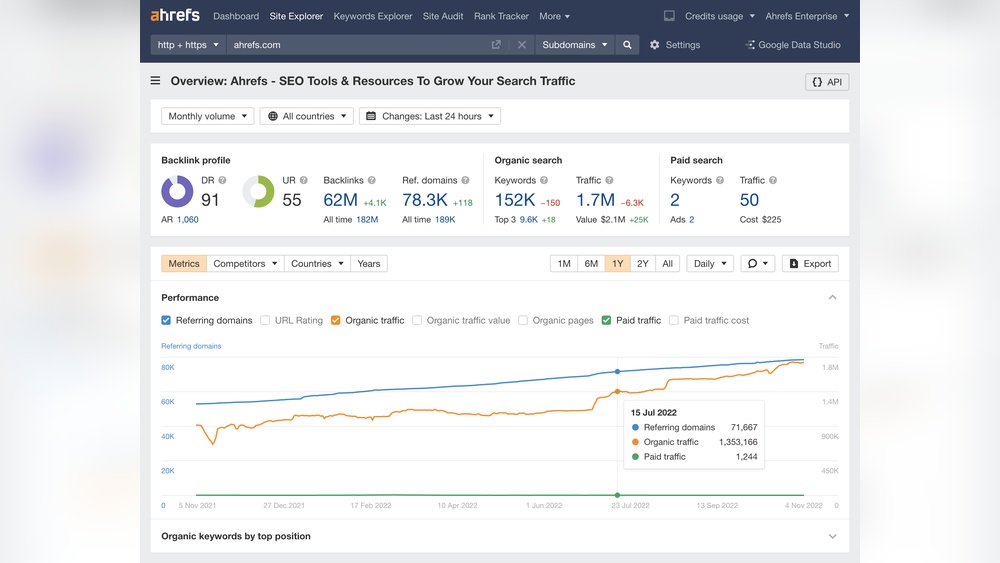The height and width of the screenshot is (563, 1000).
Task: Click the AR 1,060 rank link
Action: tap(188, 219)
